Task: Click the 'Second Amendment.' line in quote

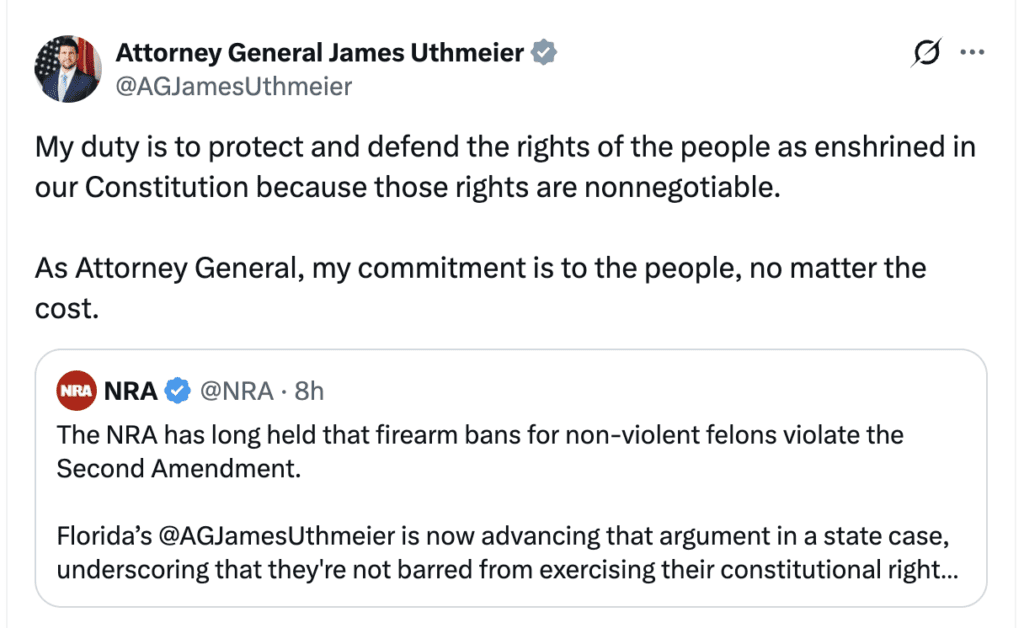Action: coord(178,469)
